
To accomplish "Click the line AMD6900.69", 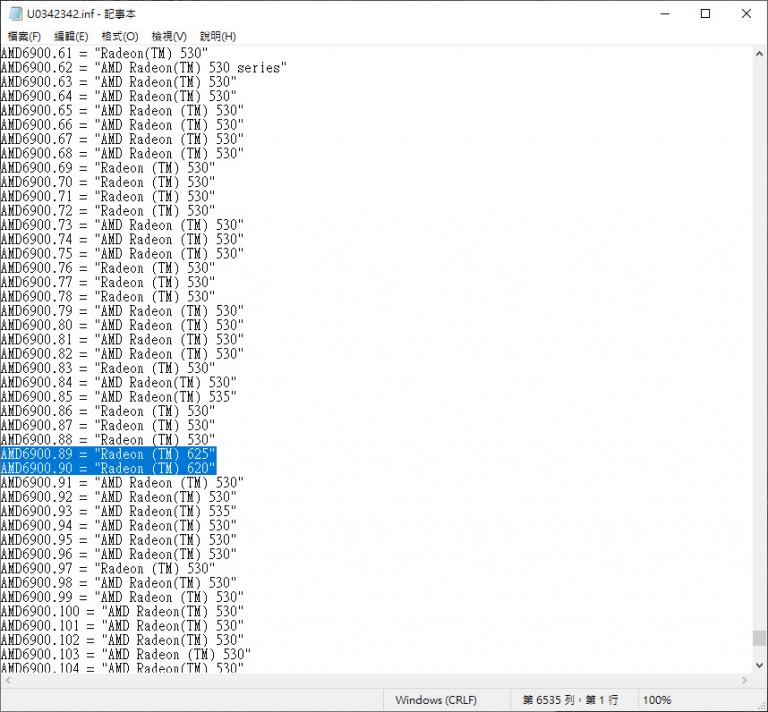I will pyautogui.click(x=108, y=167).
